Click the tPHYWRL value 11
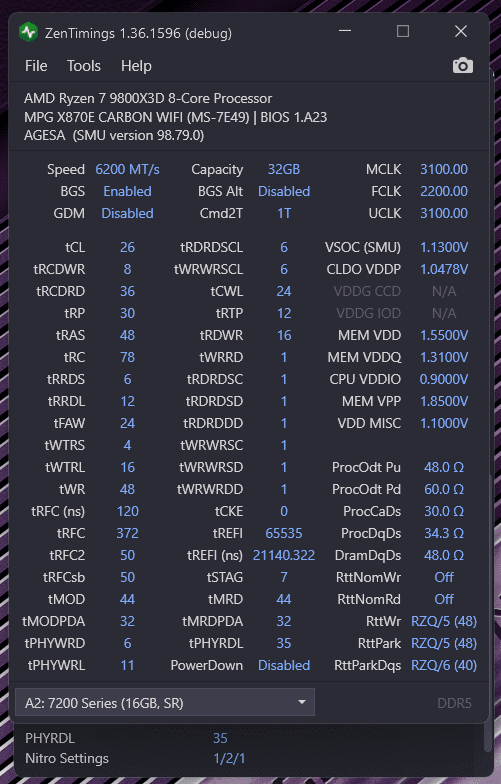The image size is (501, 784). 128,666
